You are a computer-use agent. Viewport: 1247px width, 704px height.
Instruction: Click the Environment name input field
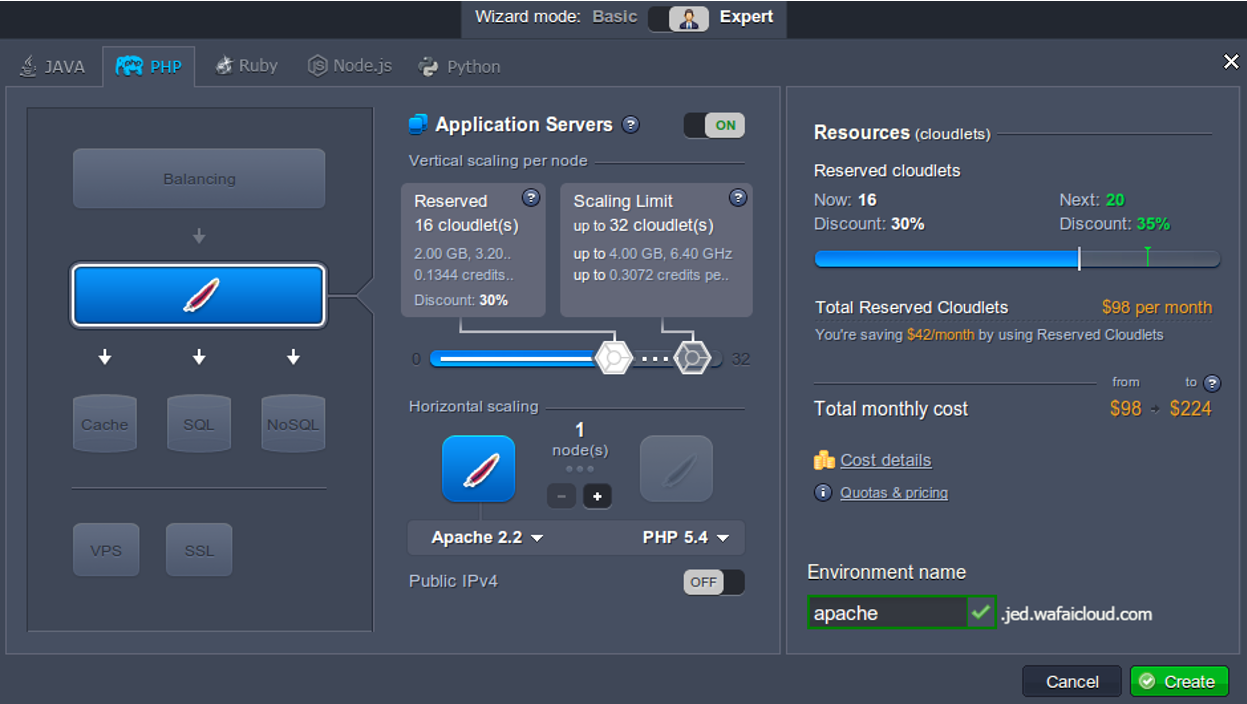[887, 613]
